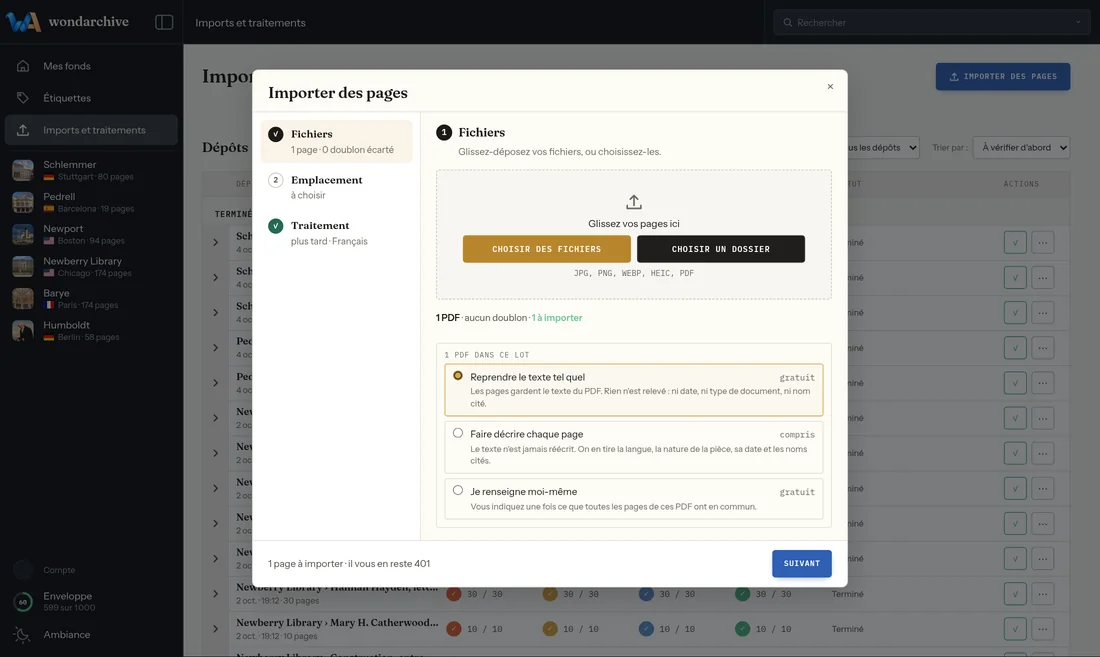Click the 1 PDF count text

pos(448,318)
